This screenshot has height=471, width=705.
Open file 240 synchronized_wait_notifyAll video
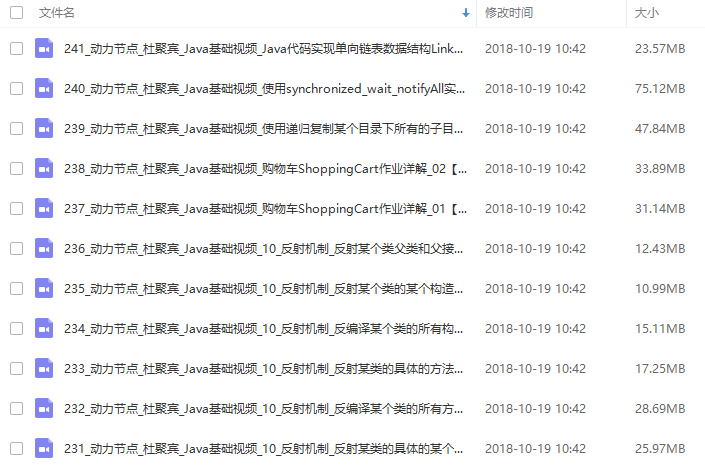point(264,89)
